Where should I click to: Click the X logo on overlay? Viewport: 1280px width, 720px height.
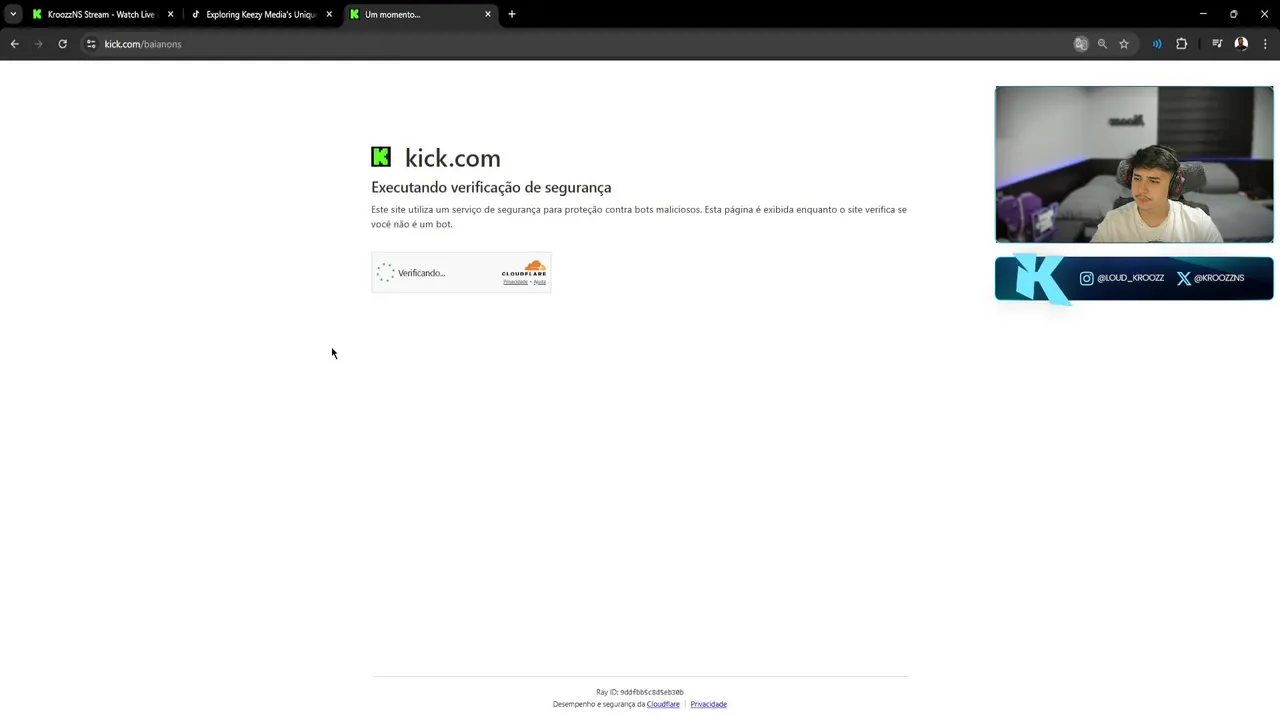click(x=1184, y=278)
